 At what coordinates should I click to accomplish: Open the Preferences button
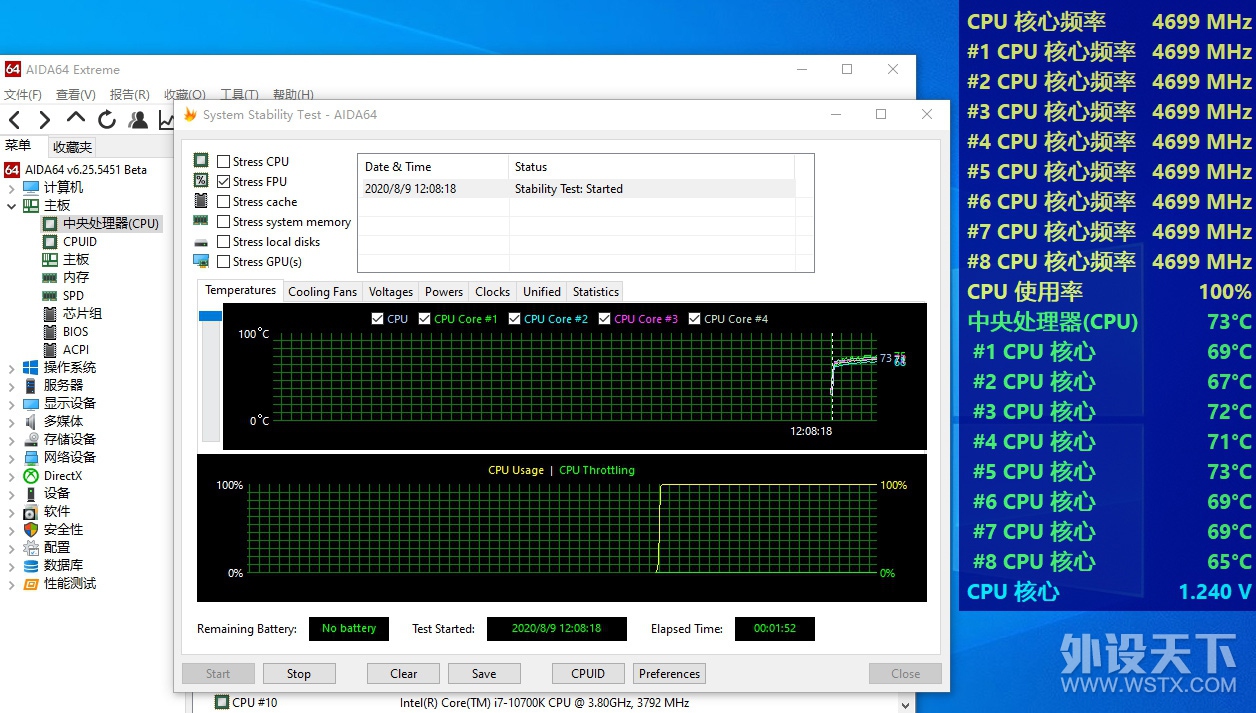click(669, 674)
